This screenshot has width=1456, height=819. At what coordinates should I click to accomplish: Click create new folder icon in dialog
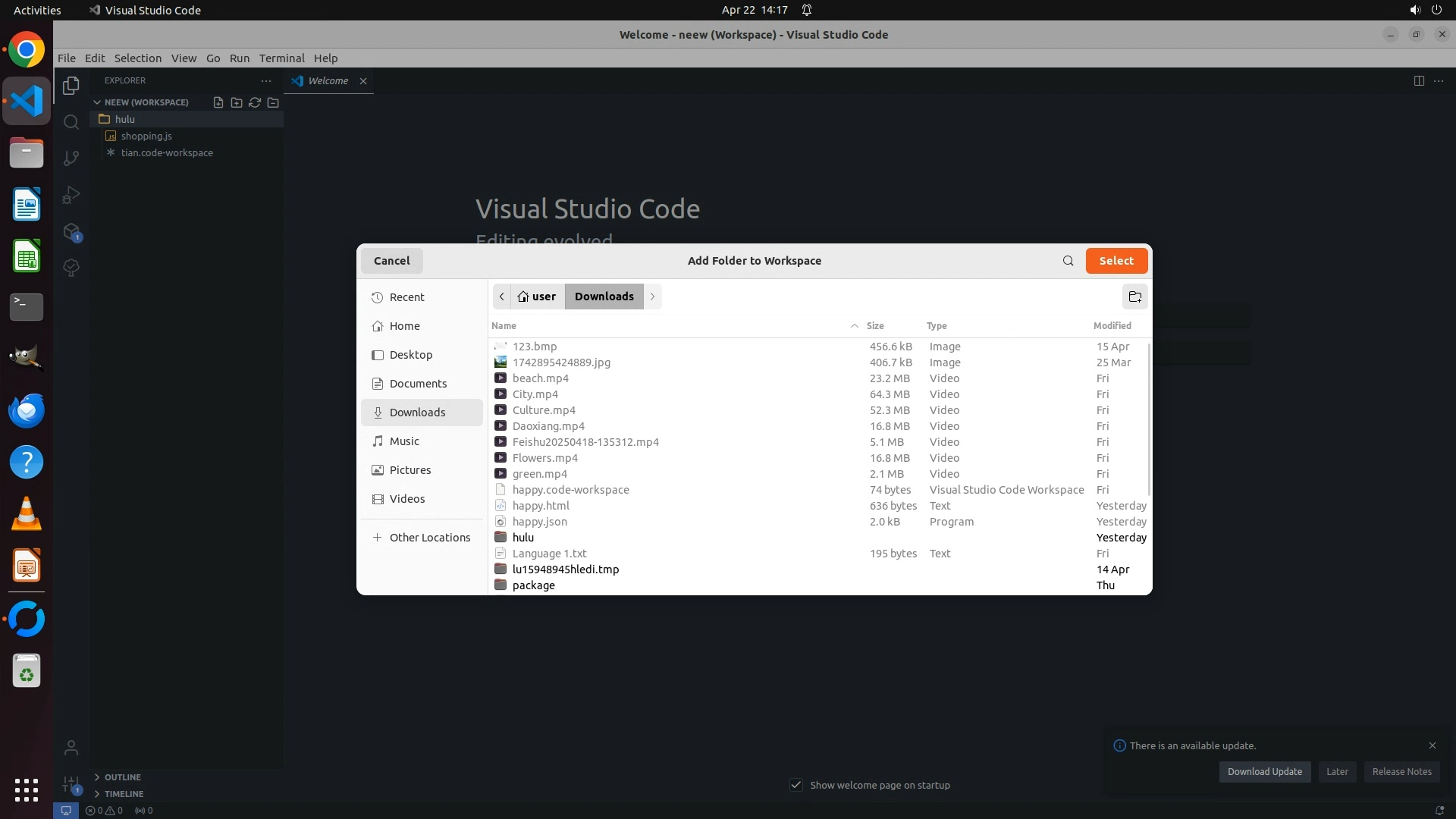[x=1134, y=297]
